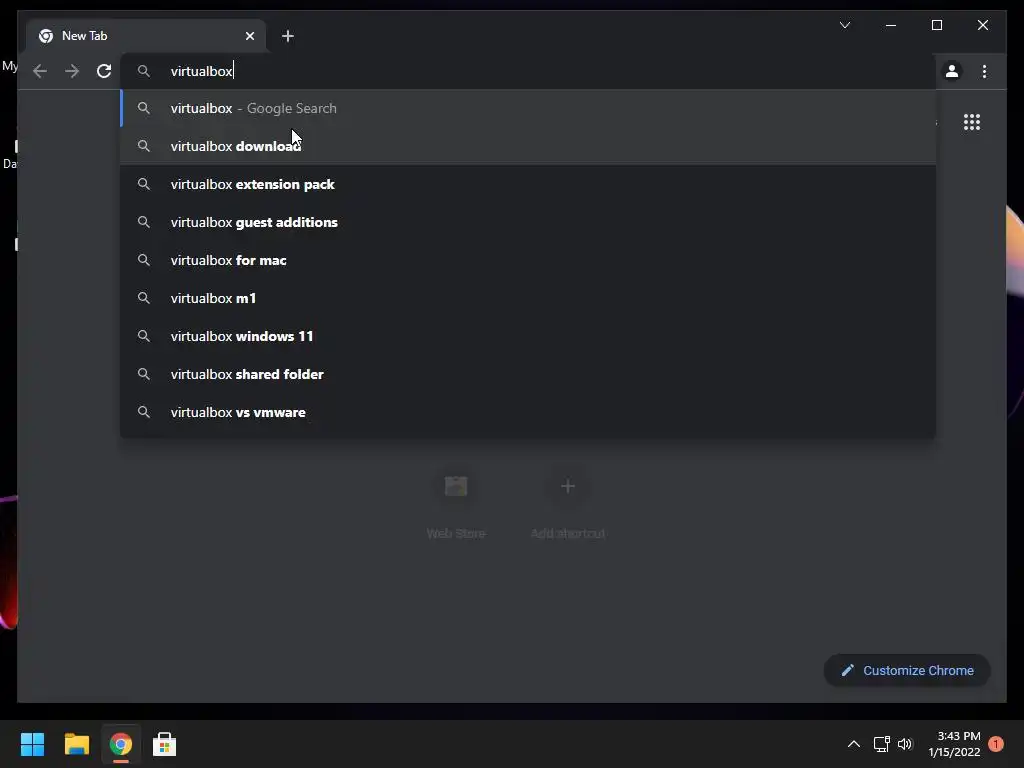
Task: Select the New Tab tab
Action: (x=146, y=36)
